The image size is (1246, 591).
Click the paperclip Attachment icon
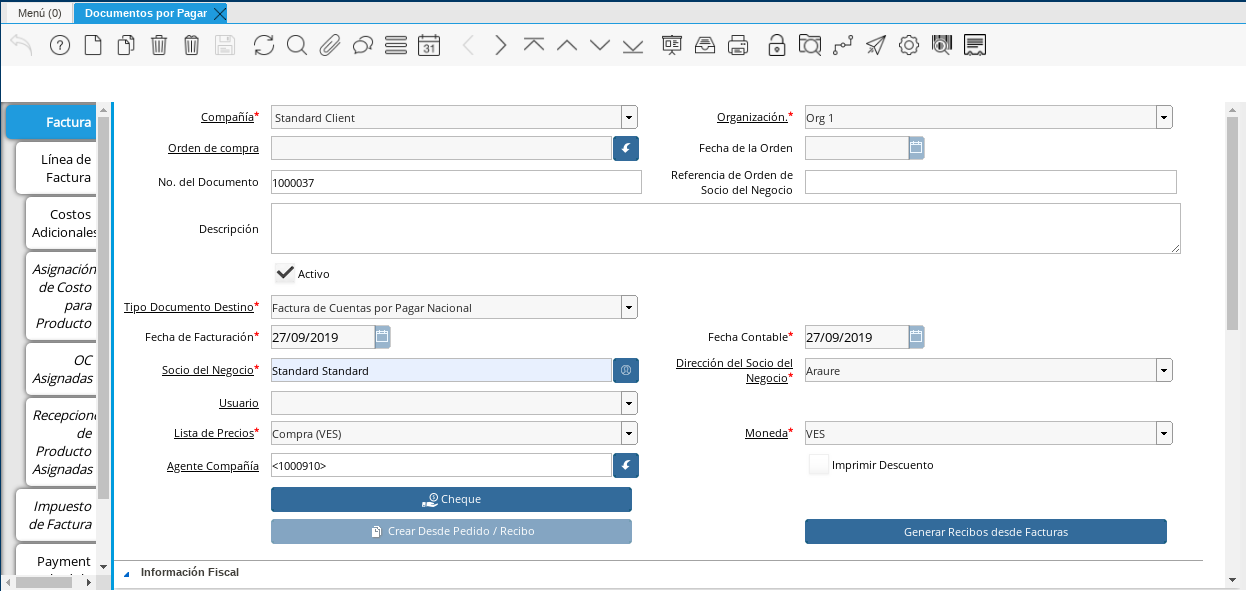click(x=330, y=45)
